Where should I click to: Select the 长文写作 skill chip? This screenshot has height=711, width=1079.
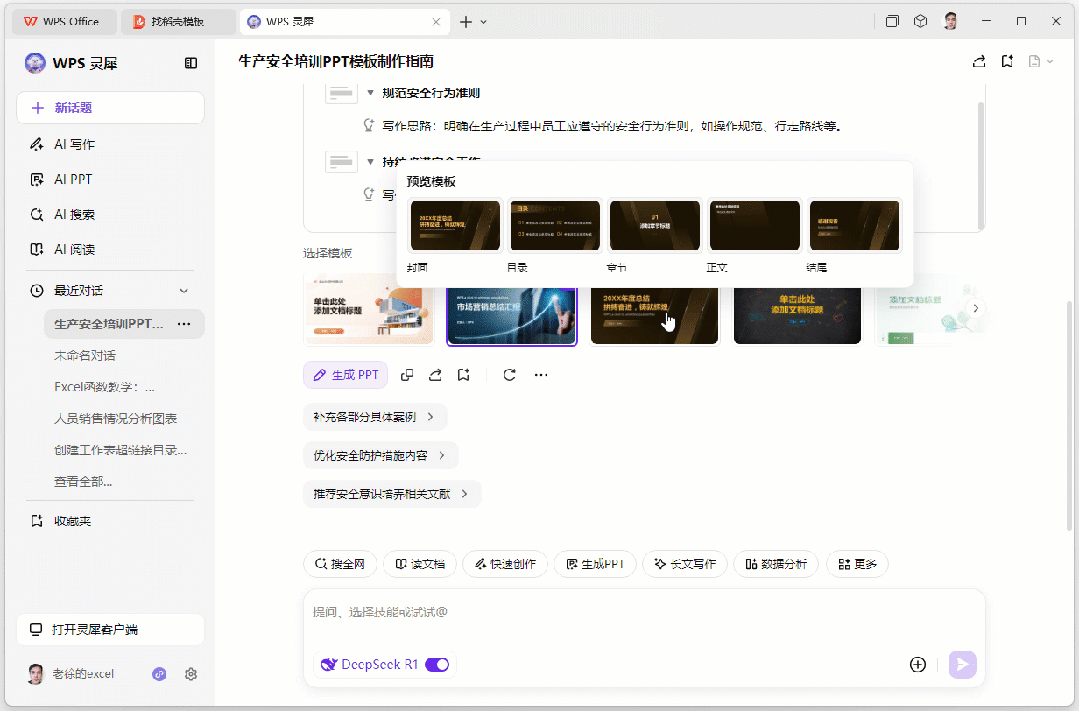(x=685, y=564)
